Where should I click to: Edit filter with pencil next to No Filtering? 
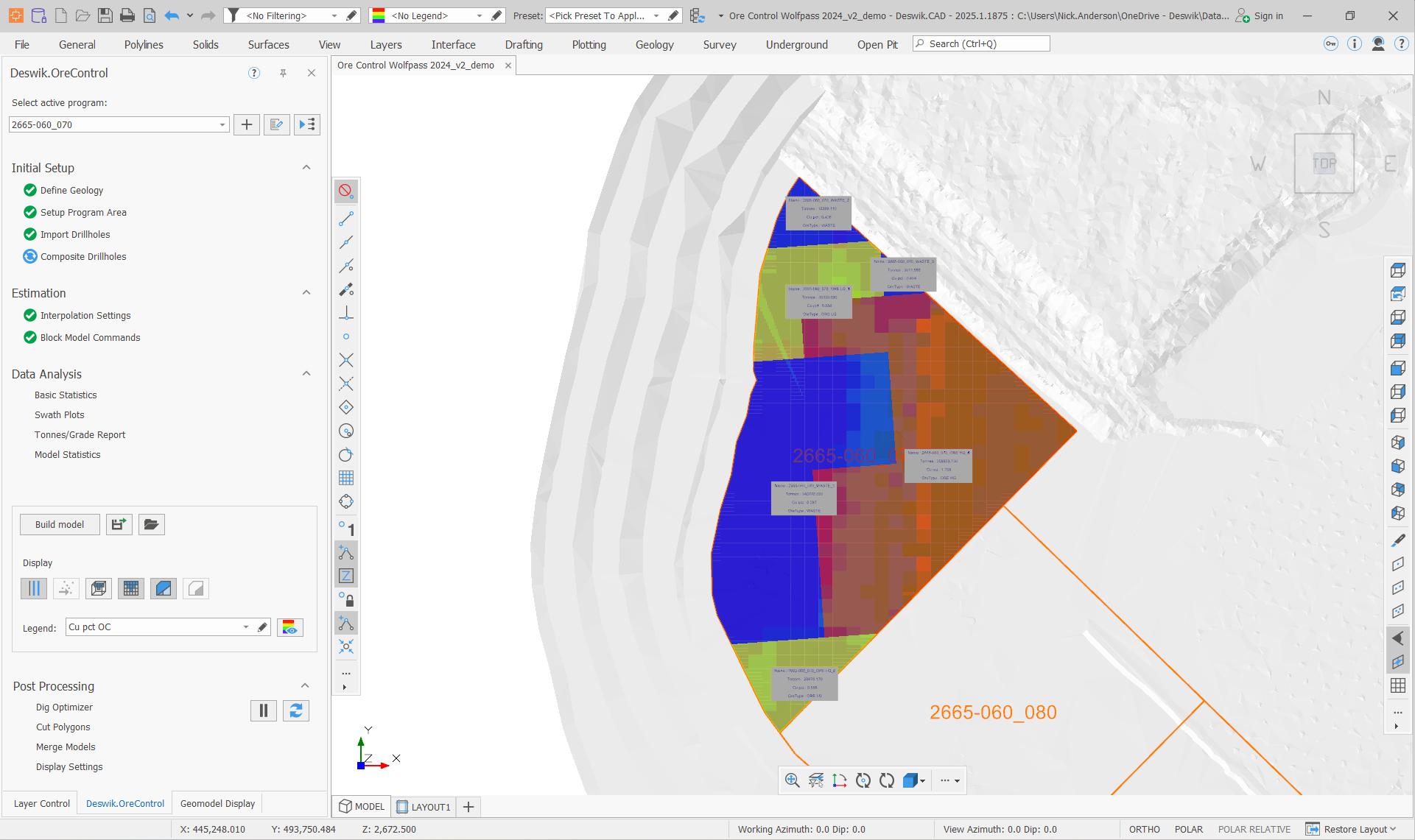click(351, 15)
